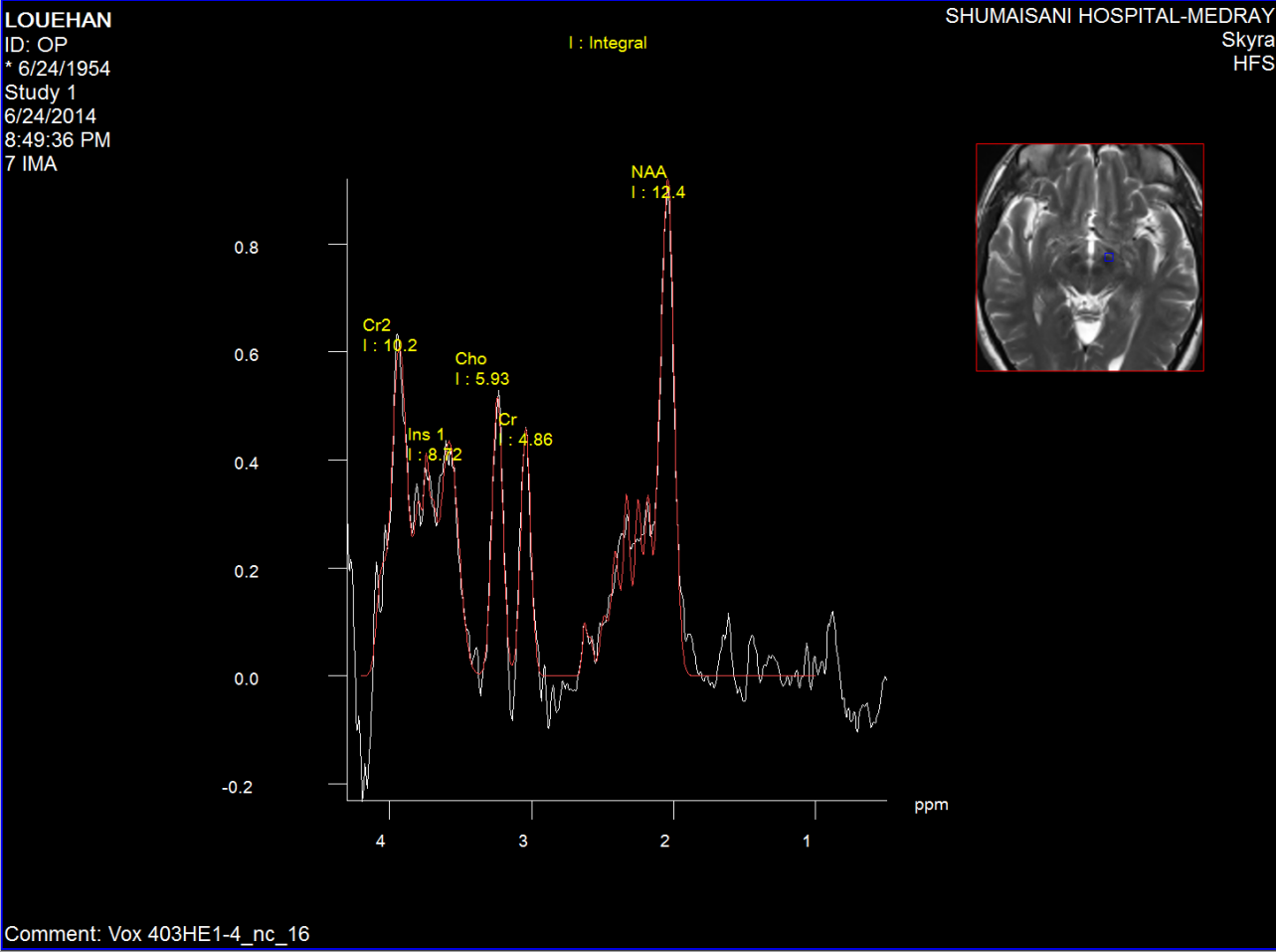Image resolution: width=1276 pixels, height=952 pixels.
Task: Click the 'ID: OP' text
Action: tap(36, 45)
